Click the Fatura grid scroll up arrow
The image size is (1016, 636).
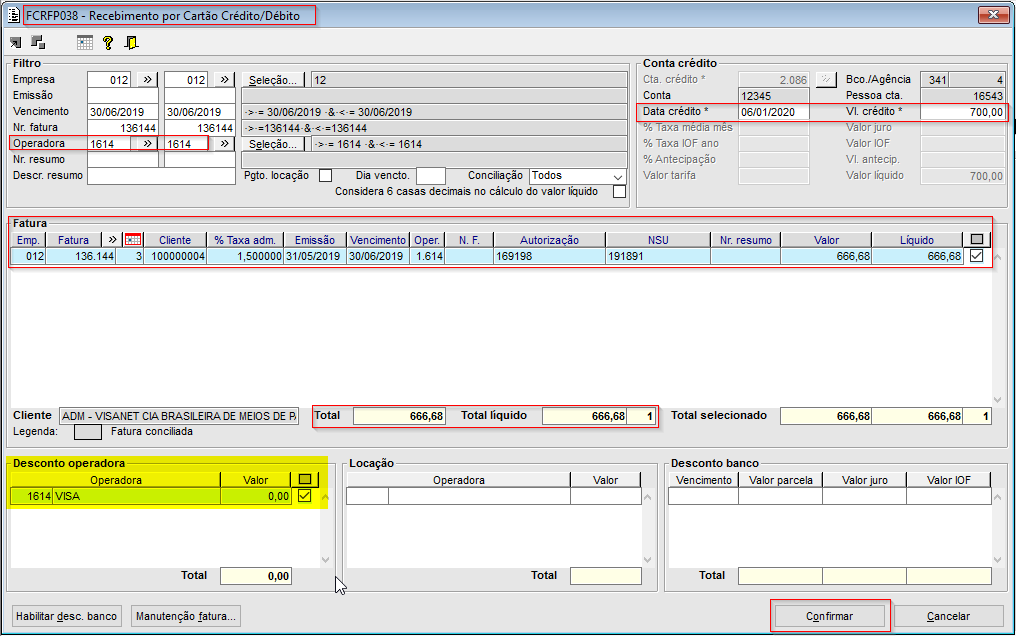pyautogui.click(x=998, y=257)
